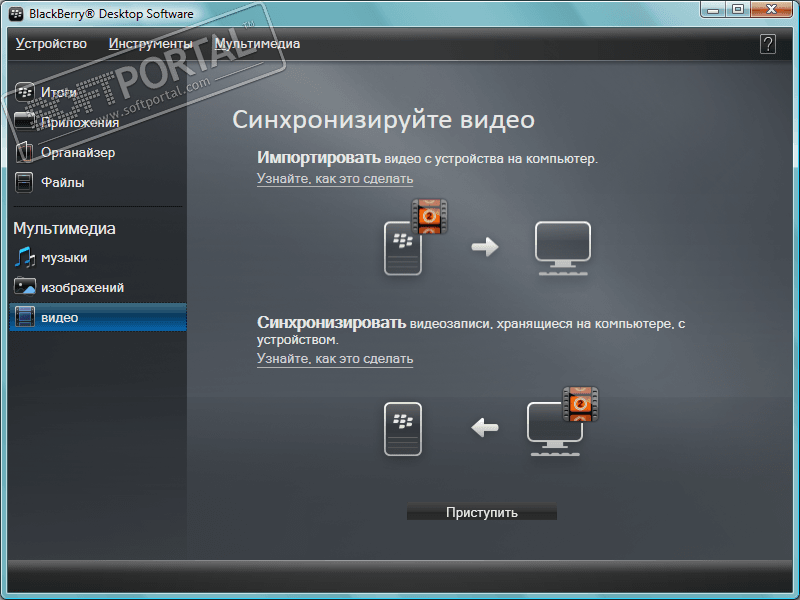The height and width of the screenshot is (600, 800).
Task: Click the Органайзер book icon
Action: pos(24,152)
